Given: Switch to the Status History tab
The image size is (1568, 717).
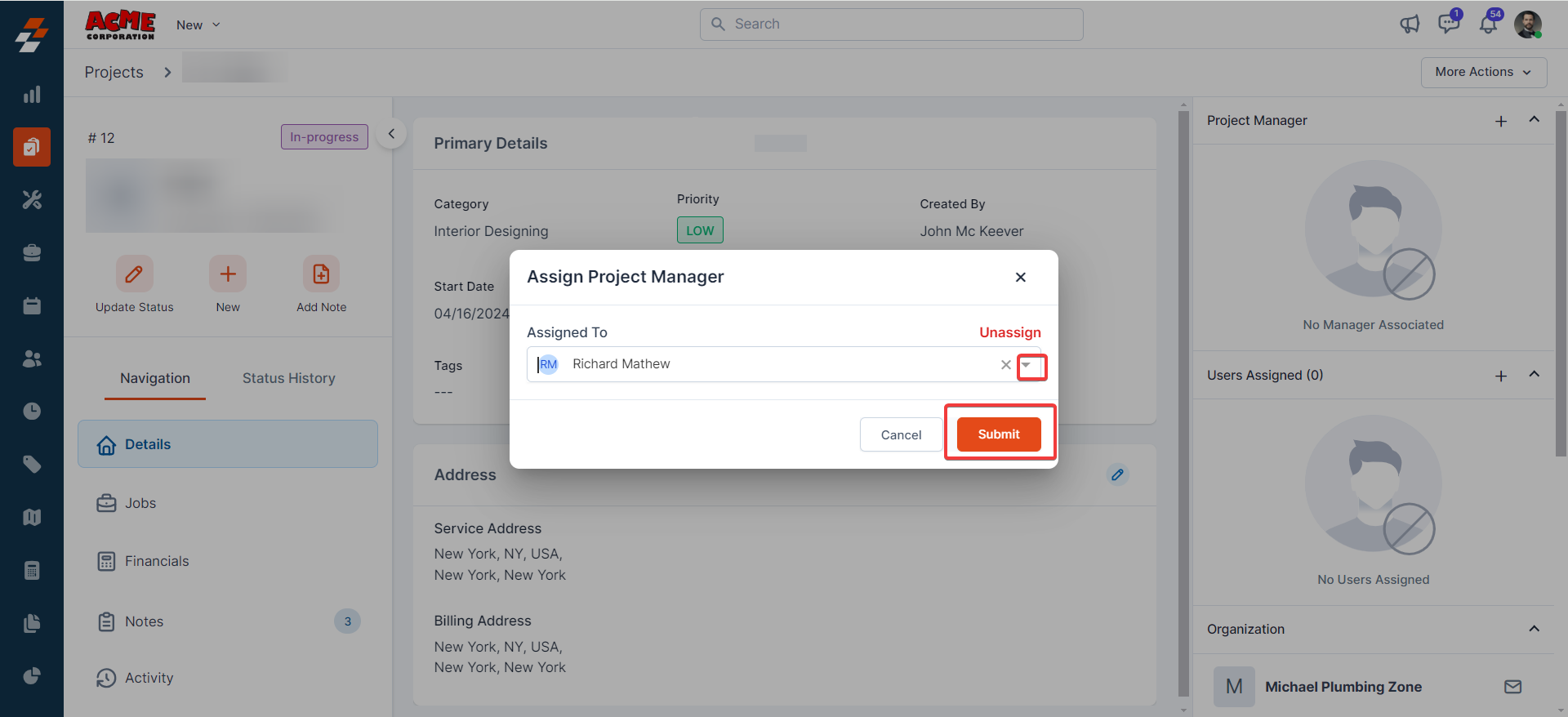Looking at the screenshot, I should [288, 378].
